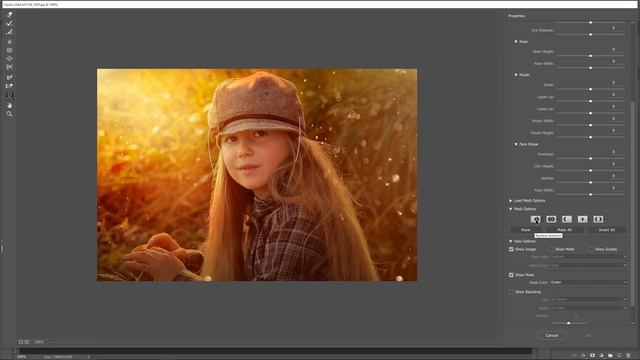
Task: Select the Pucker tool
Action: click(x=9, y=50)
